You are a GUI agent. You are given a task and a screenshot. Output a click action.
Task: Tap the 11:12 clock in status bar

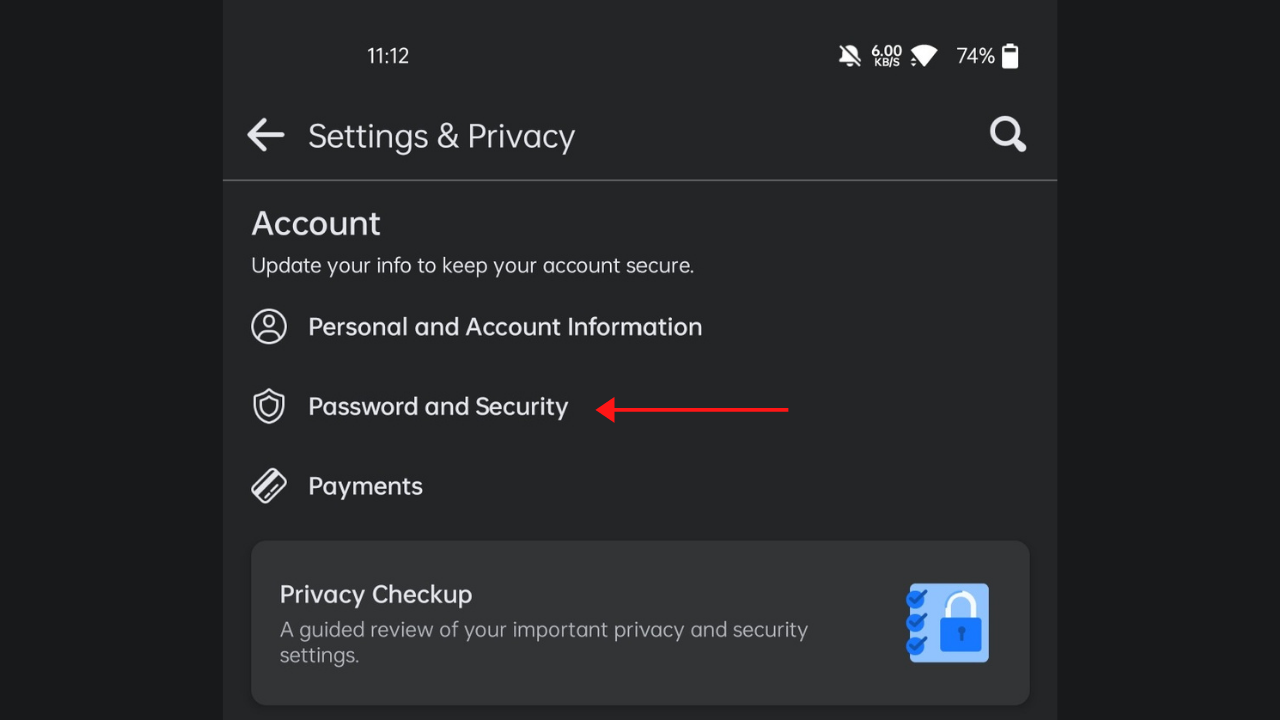tap(388, 56)
